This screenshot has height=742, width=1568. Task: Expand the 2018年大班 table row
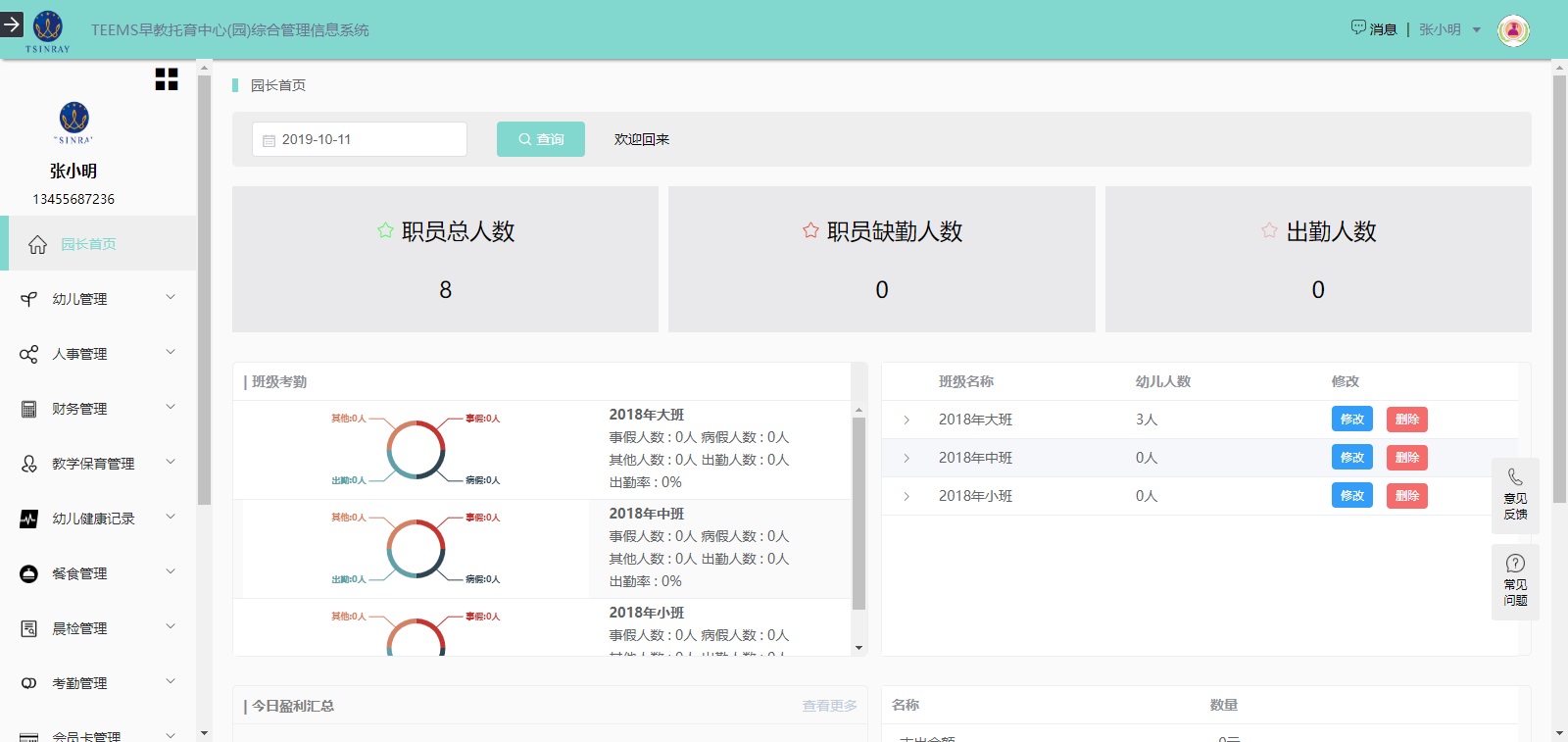click(906, 420)
